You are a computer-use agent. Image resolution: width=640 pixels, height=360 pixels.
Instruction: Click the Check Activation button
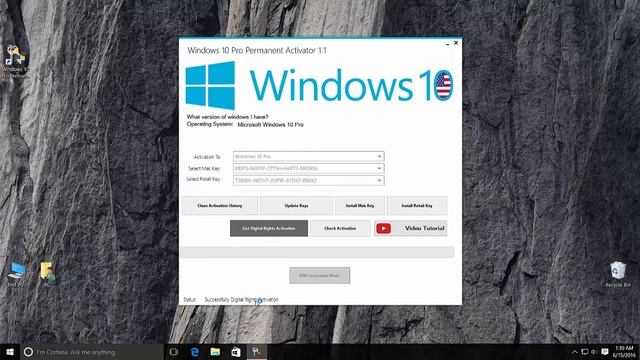pos(340,229)
